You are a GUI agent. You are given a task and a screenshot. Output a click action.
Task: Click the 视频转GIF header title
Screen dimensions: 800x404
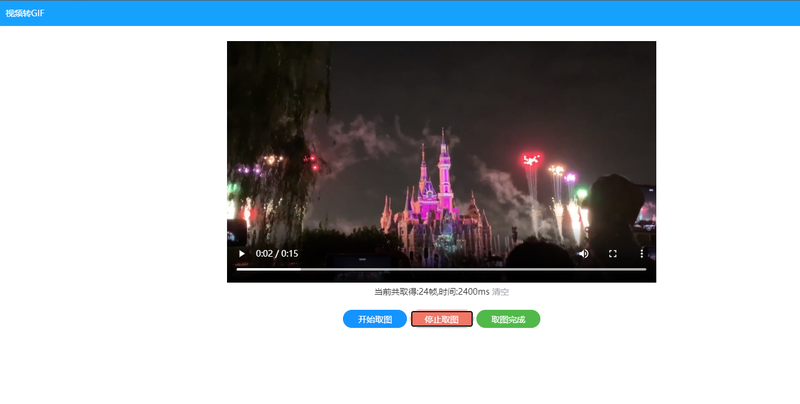click(25, 13)
